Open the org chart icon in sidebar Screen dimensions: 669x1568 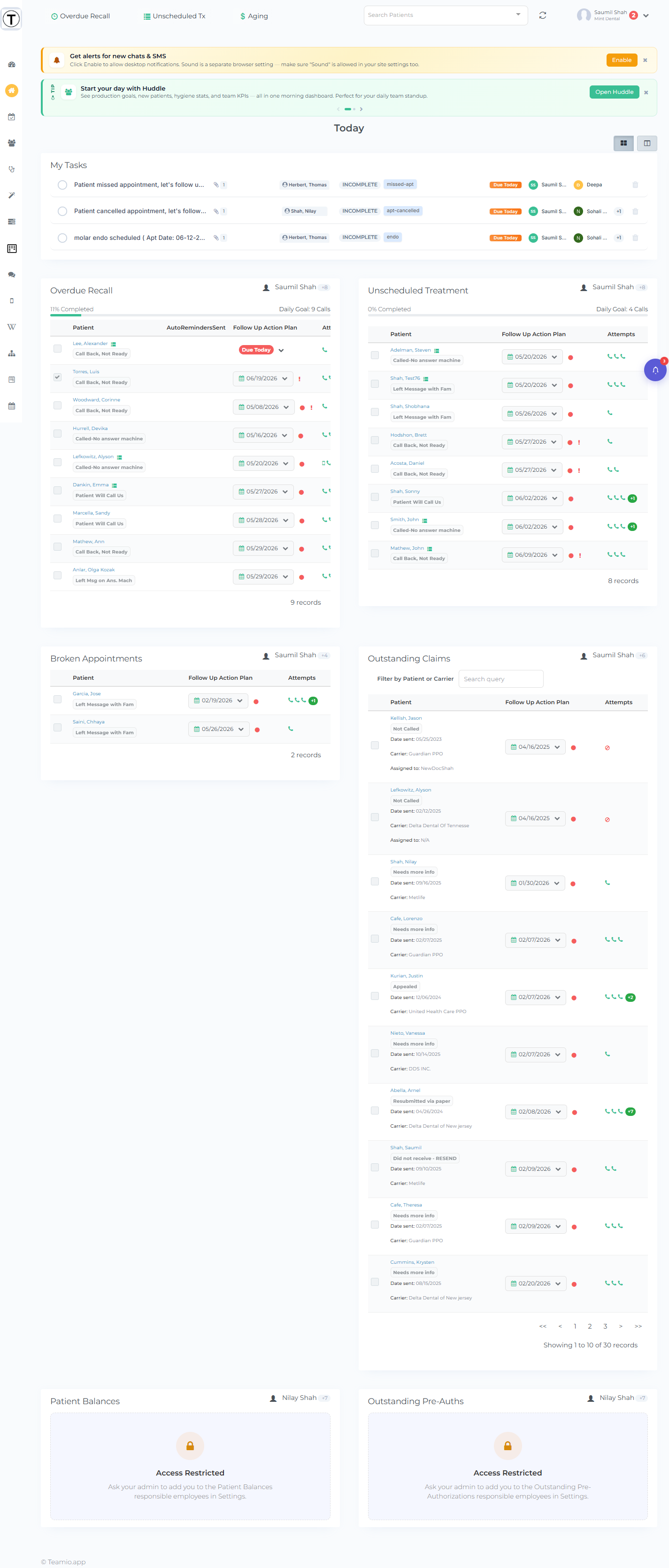[12, 353]
